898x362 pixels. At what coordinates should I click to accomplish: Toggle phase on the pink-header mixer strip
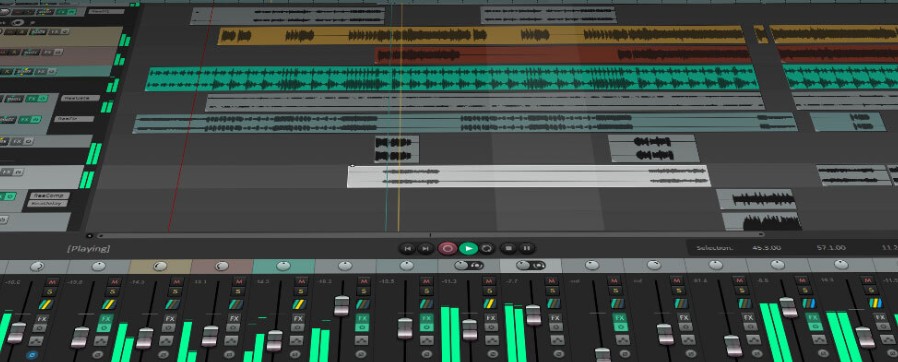229,355
